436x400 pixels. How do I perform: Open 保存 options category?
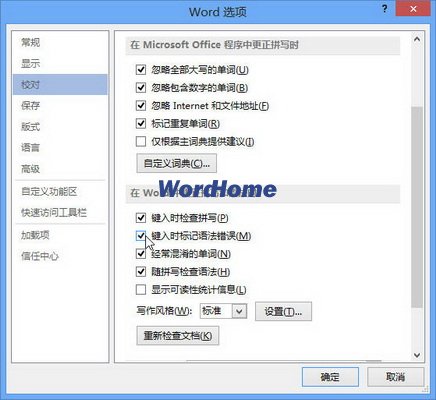click(60, 106)
